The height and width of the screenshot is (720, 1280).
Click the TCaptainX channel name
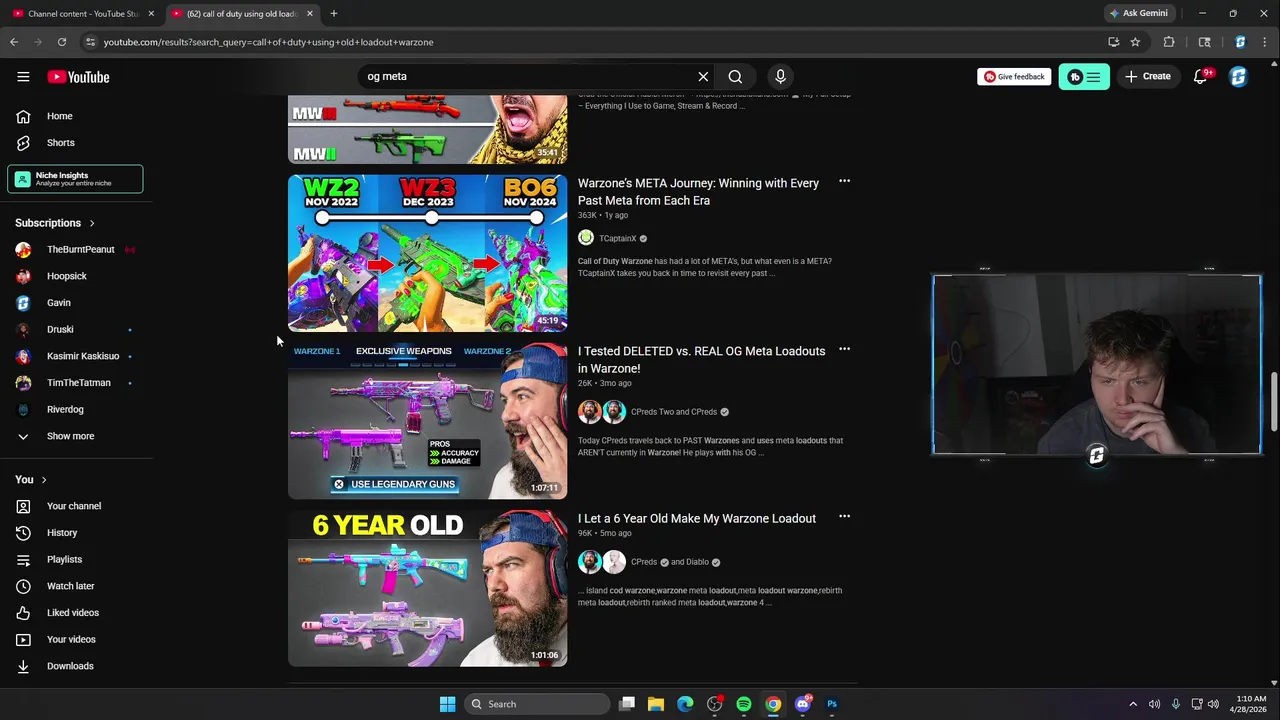point(617,238)
